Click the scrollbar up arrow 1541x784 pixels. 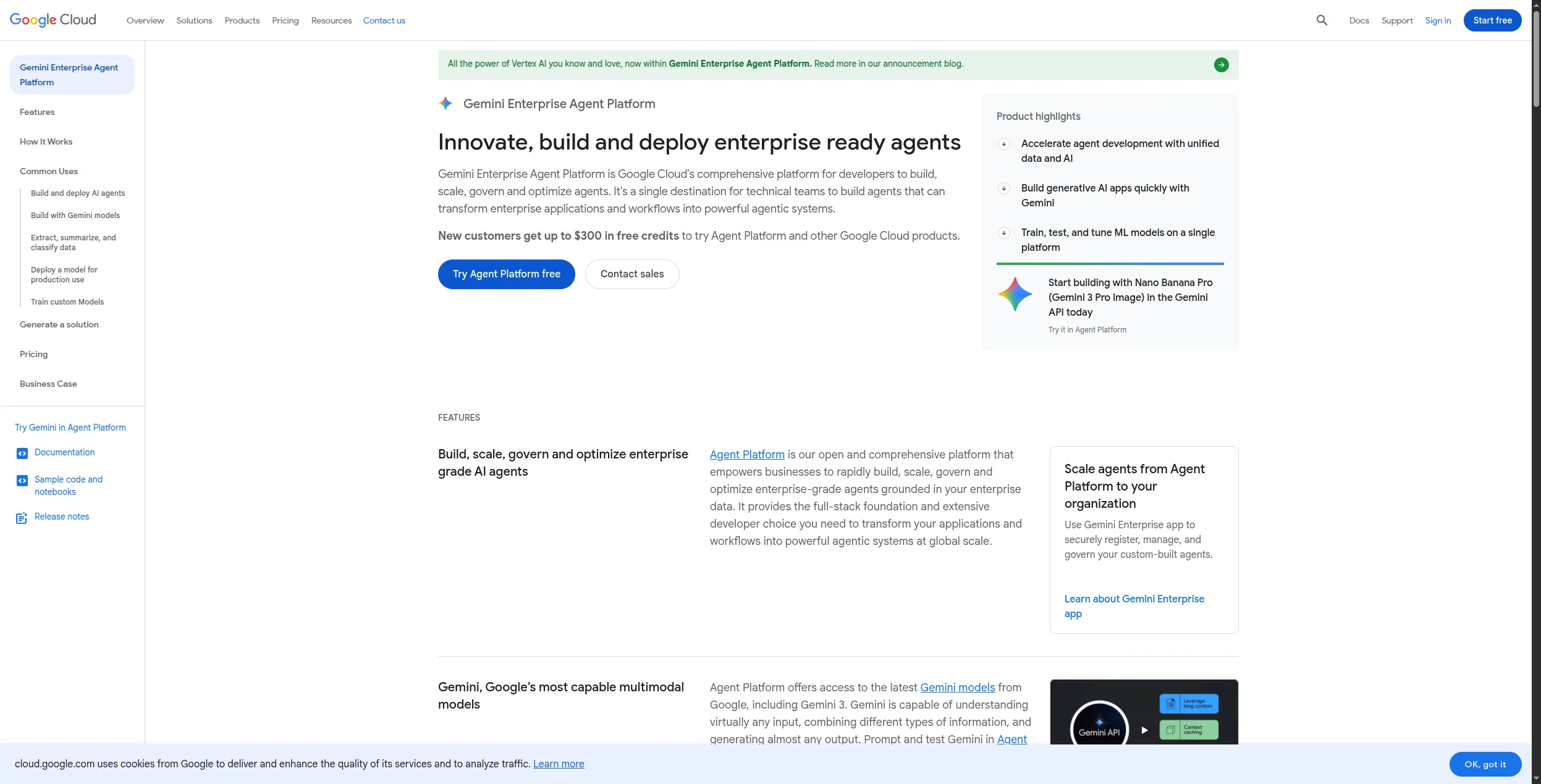point(1536,4)
